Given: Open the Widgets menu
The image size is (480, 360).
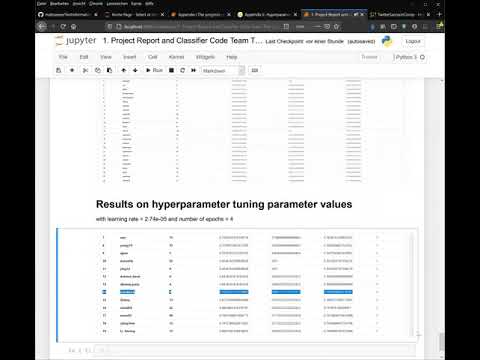Looking at the screenshot, I should (205, 57).
